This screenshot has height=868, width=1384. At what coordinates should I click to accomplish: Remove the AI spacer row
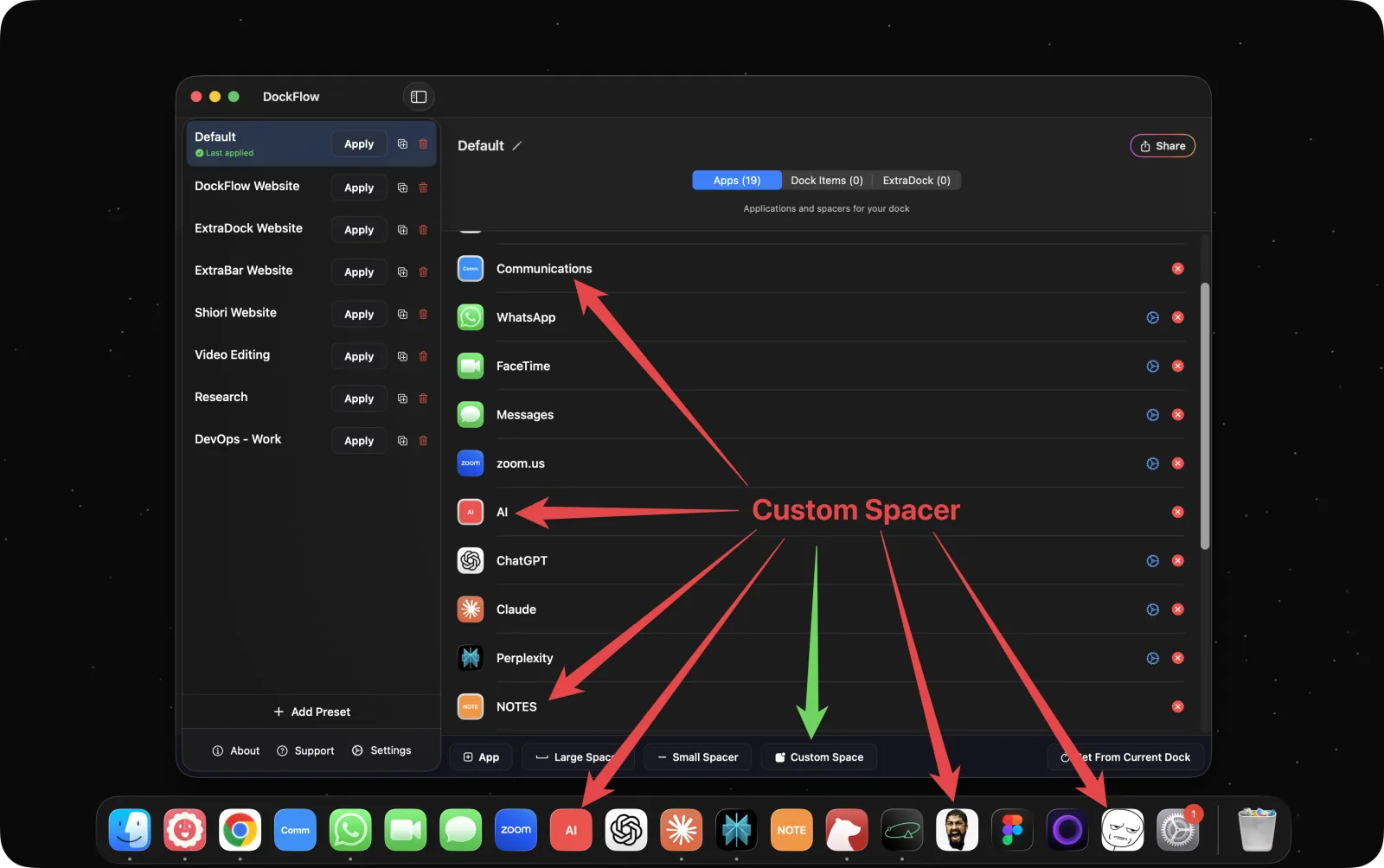coord(1177,512)
